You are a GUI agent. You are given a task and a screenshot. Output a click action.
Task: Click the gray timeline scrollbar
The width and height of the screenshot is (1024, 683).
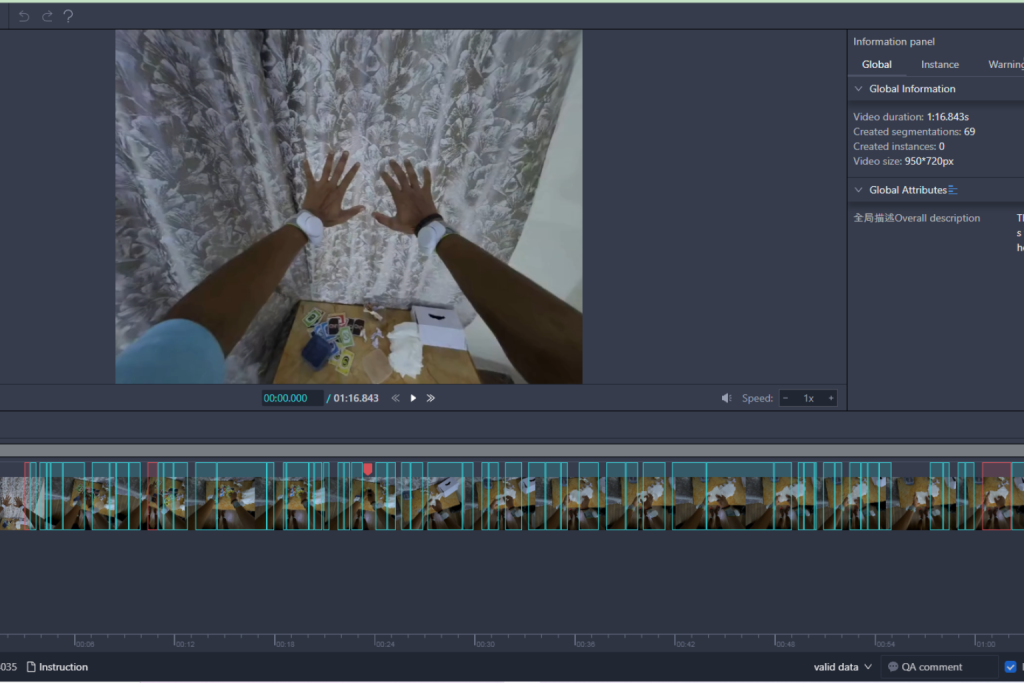pos(512,451)
